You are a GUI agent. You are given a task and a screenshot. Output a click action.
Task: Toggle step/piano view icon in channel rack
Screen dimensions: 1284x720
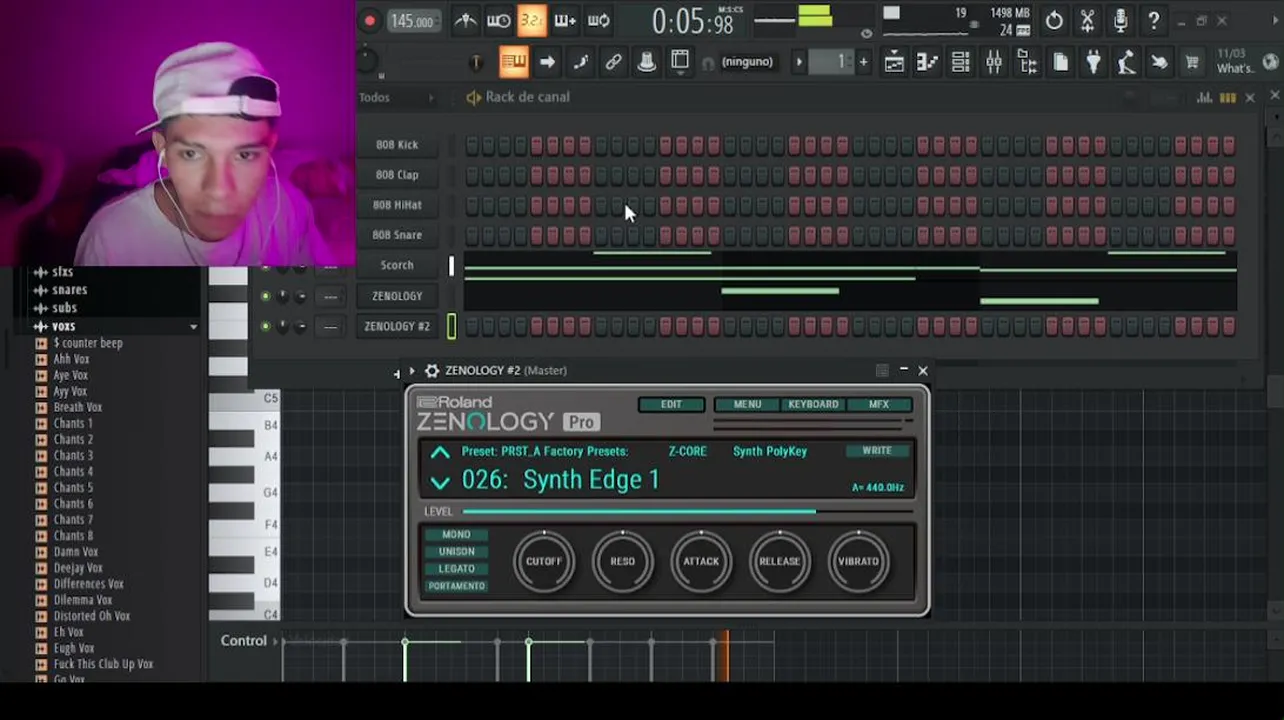pos(1227,97)
